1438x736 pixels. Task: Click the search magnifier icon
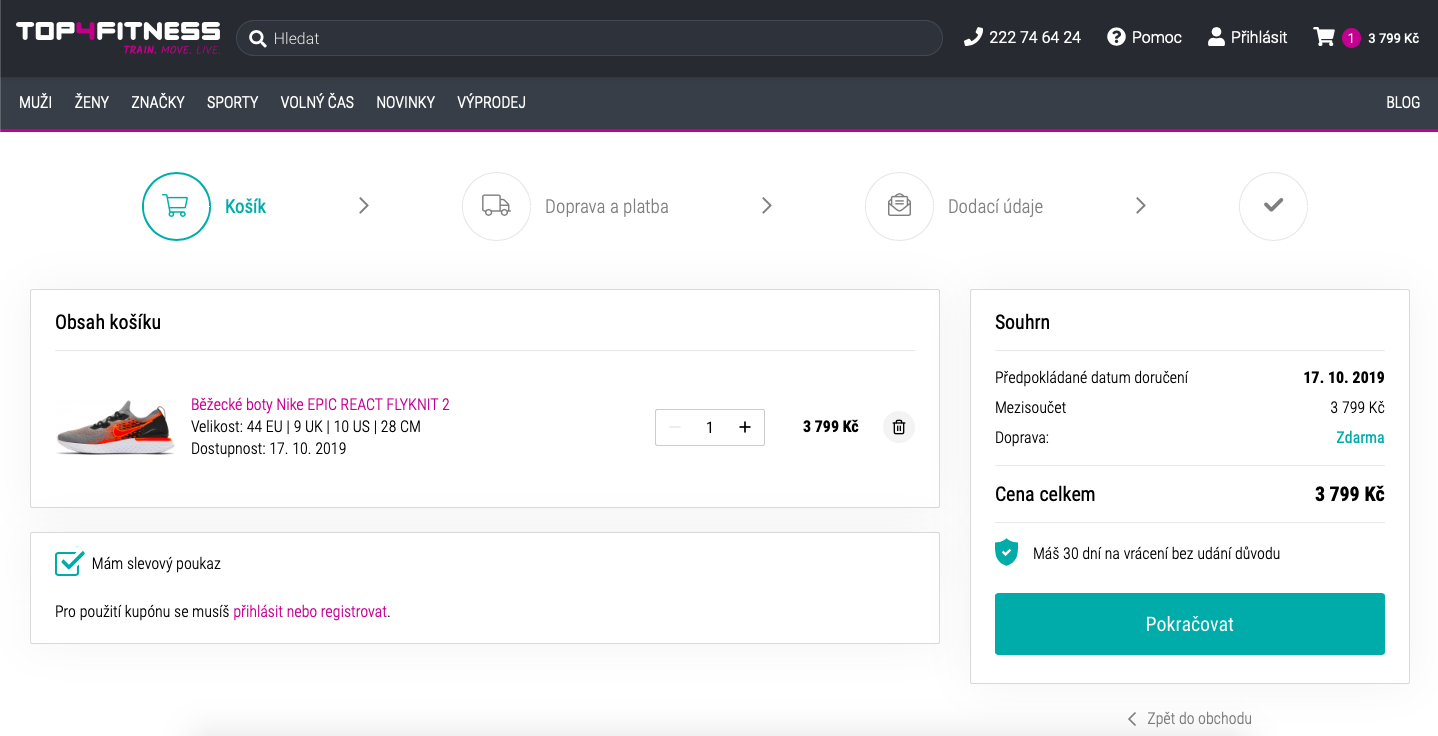coord(257,39)
